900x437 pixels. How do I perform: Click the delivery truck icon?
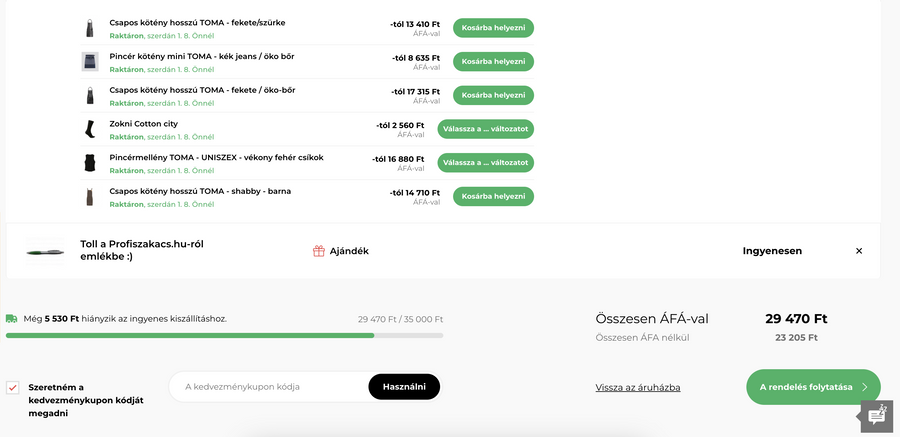click(x=12, y=319)
